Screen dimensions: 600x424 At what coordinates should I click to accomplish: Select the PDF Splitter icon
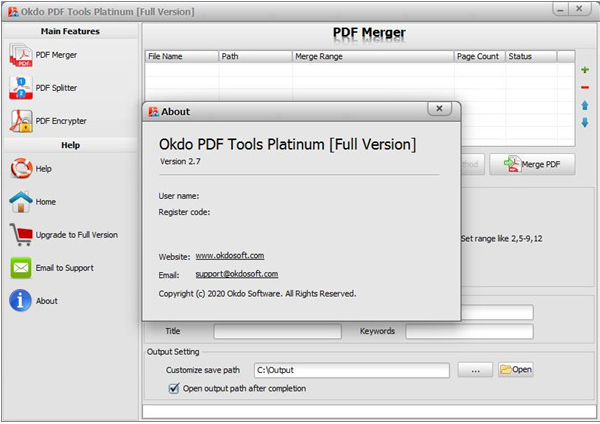pos(21,88)
